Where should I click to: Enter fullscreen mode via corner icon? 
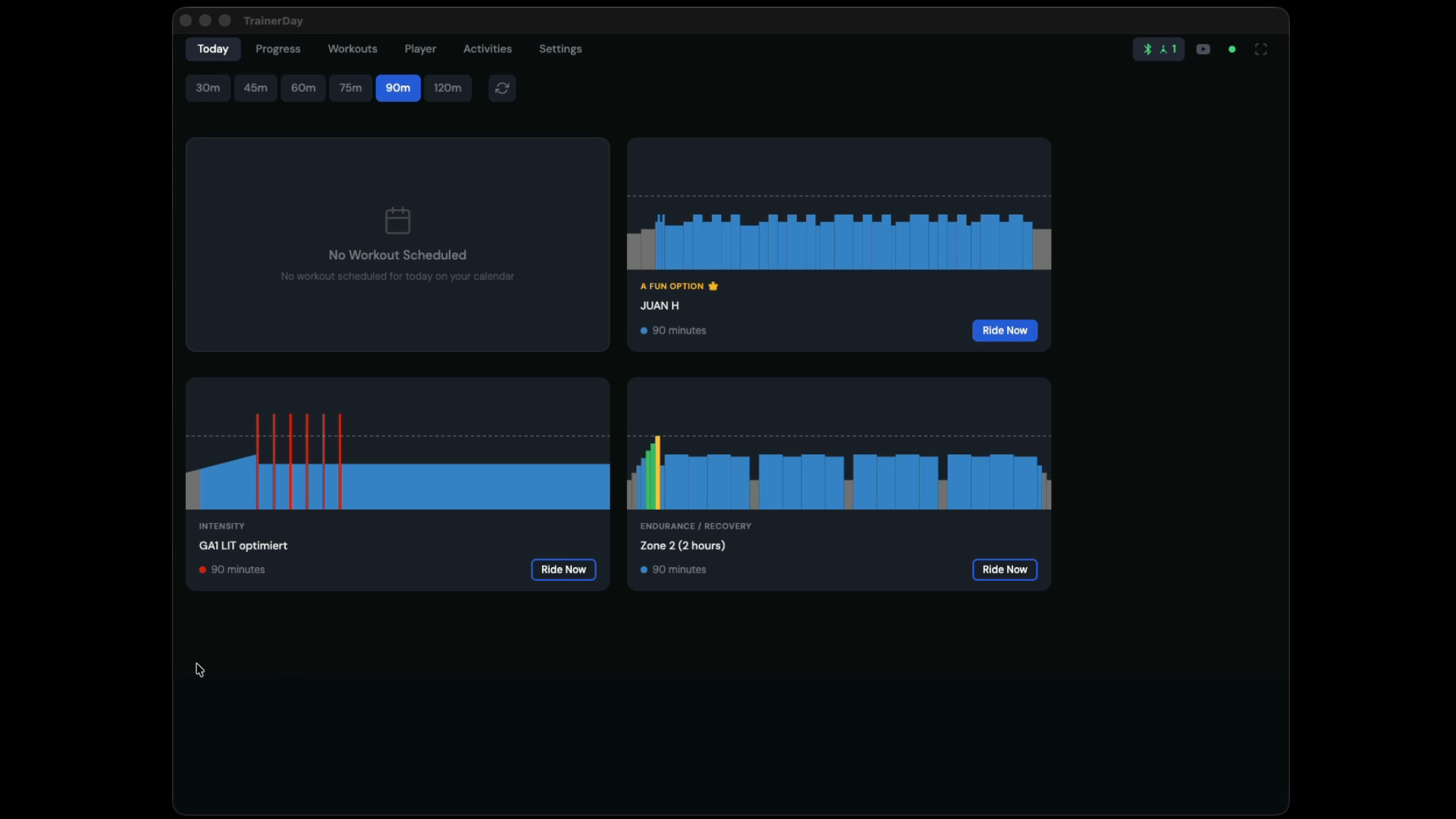click(1260, 49)
